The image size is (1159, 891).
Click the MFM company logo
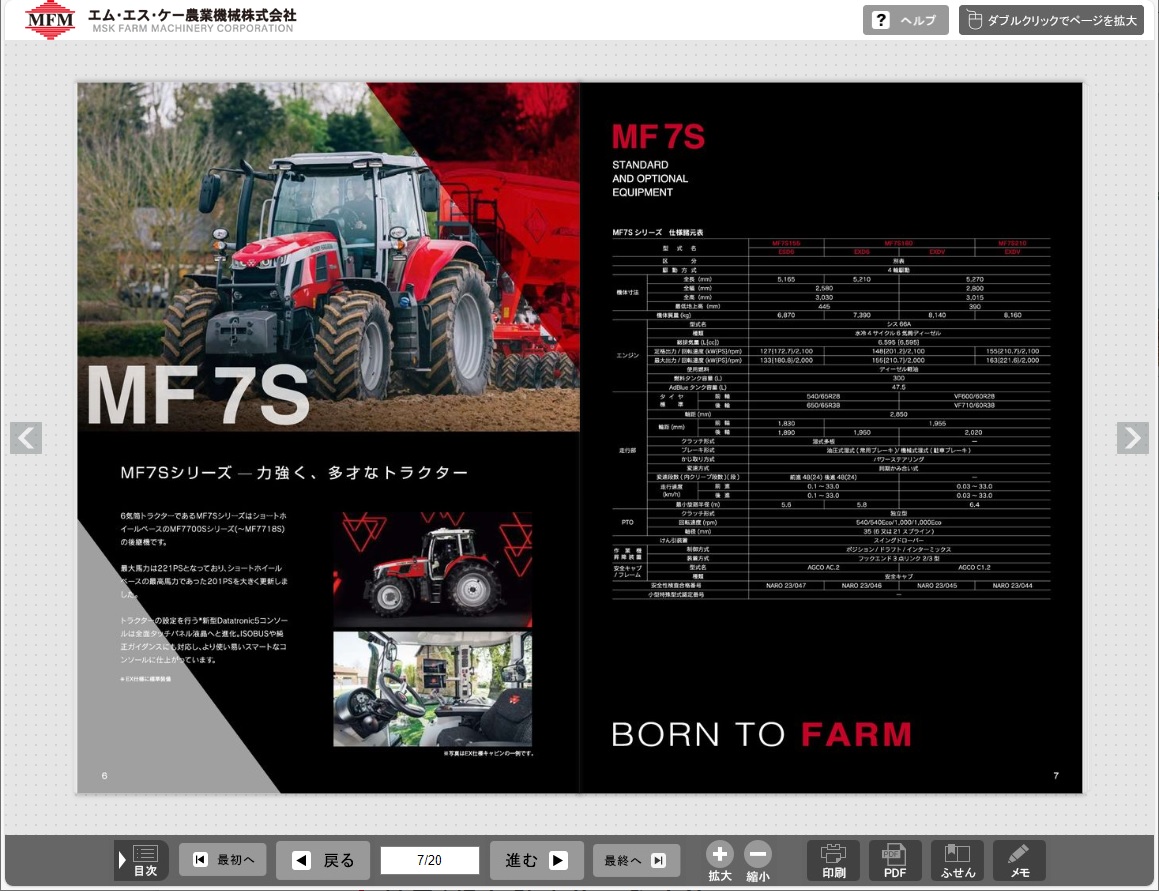pyautogui.click(x=50, y=20)
